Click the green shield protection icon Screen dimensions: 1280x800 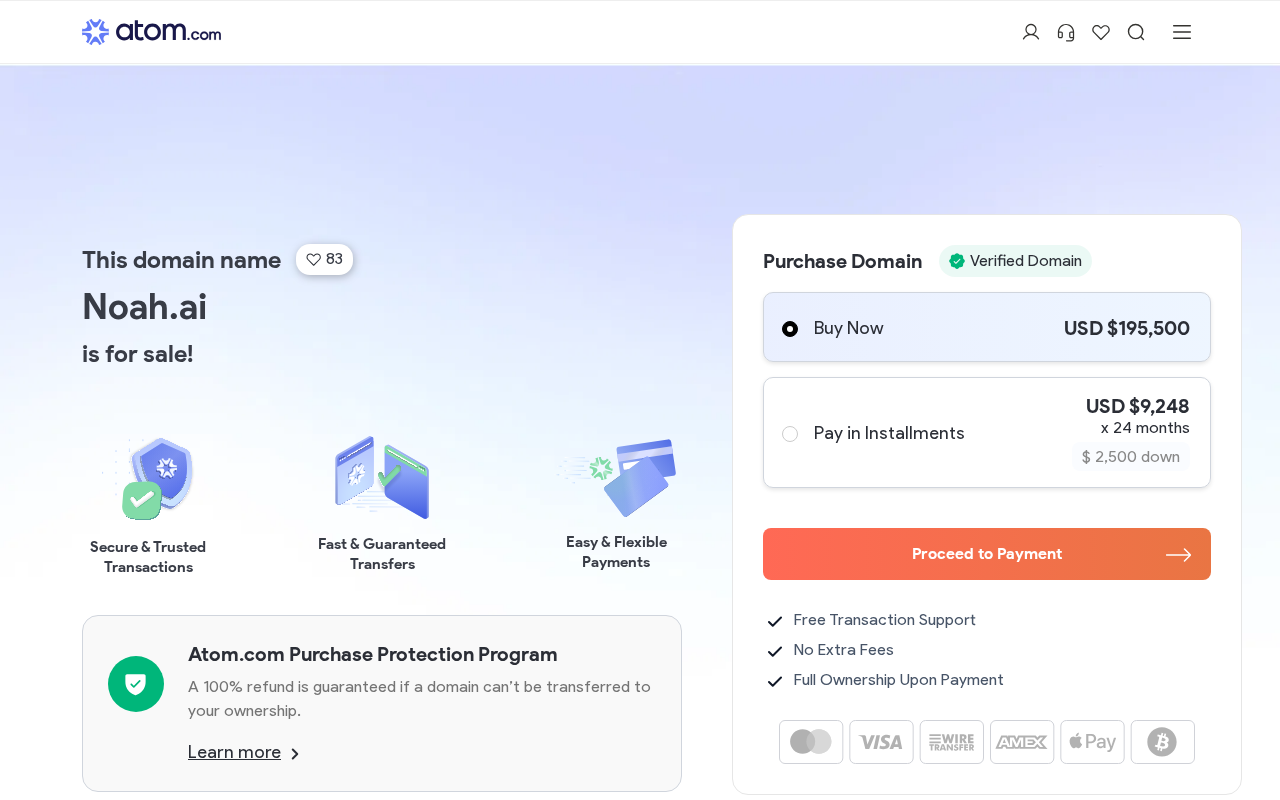tap(136, 684)
